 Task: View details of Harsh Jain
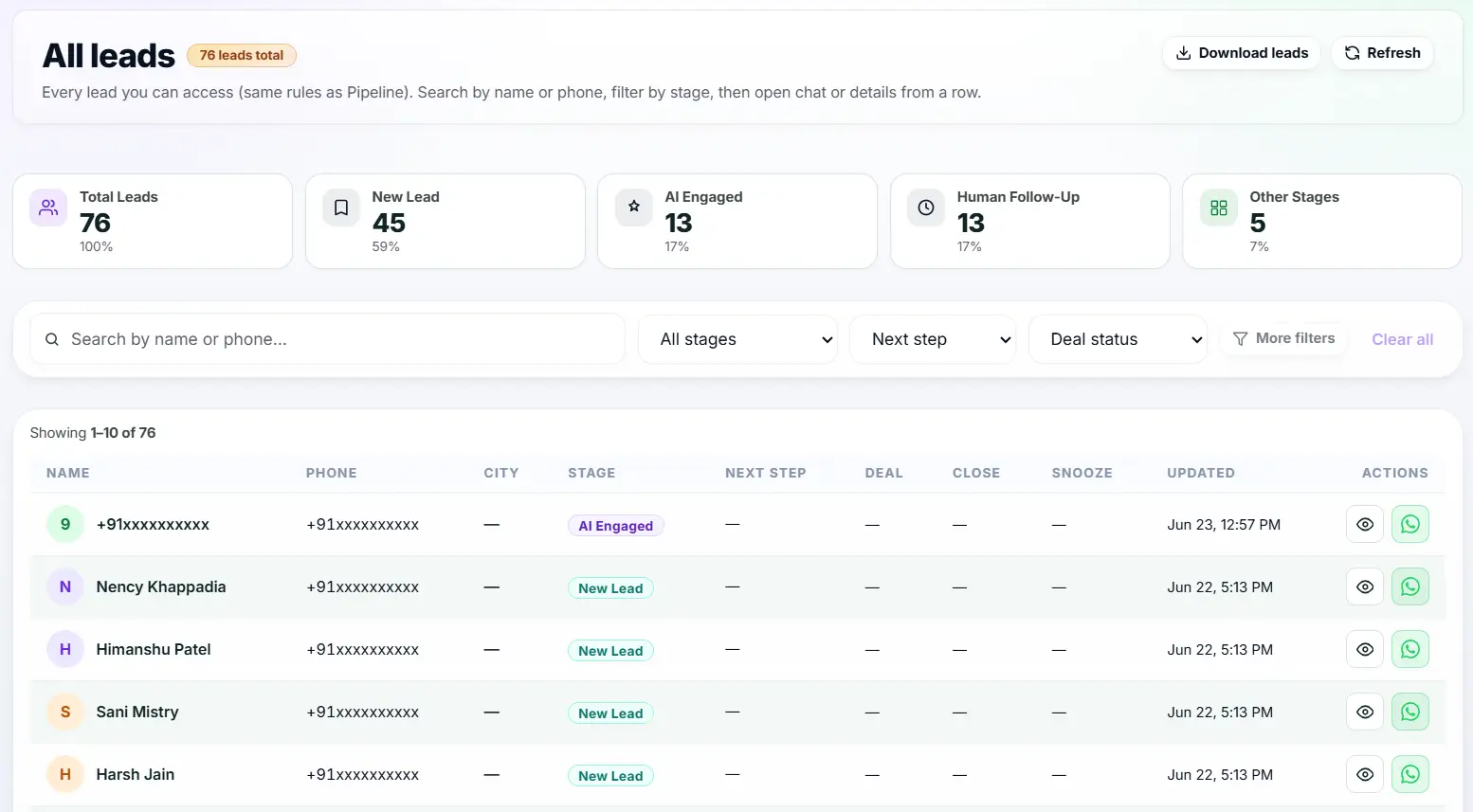tap(1365, 774)
